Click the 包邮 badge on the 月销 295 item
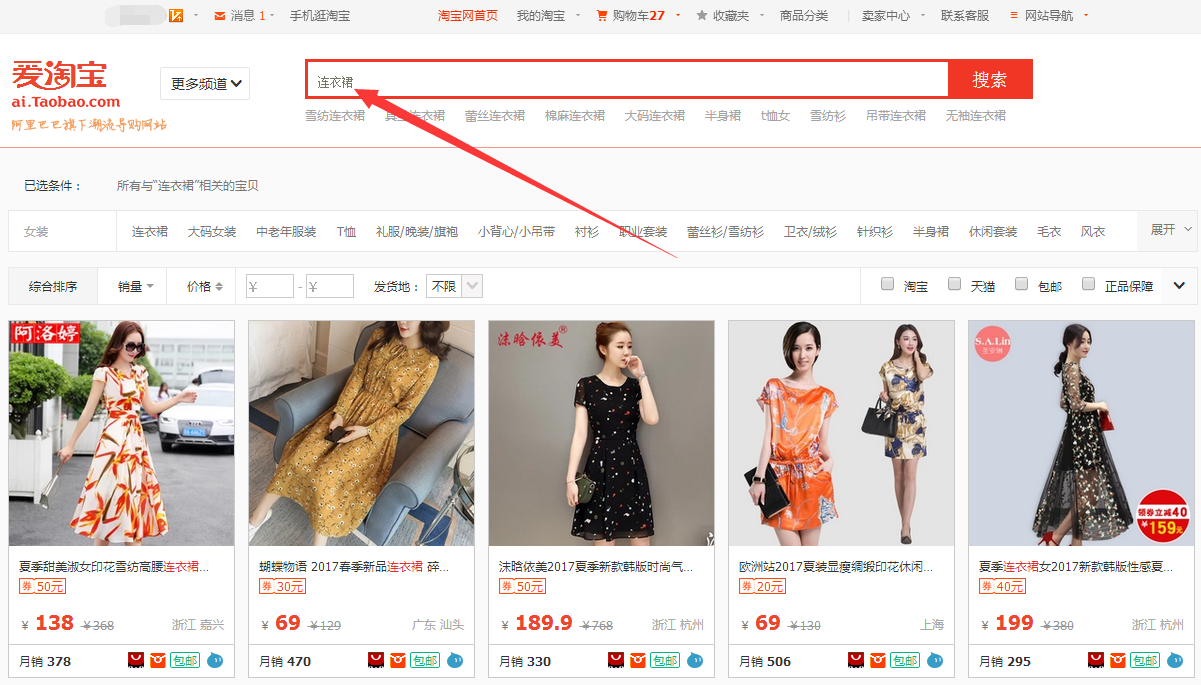This screenshot has height=685, width=1201. tap(1145, 660)
